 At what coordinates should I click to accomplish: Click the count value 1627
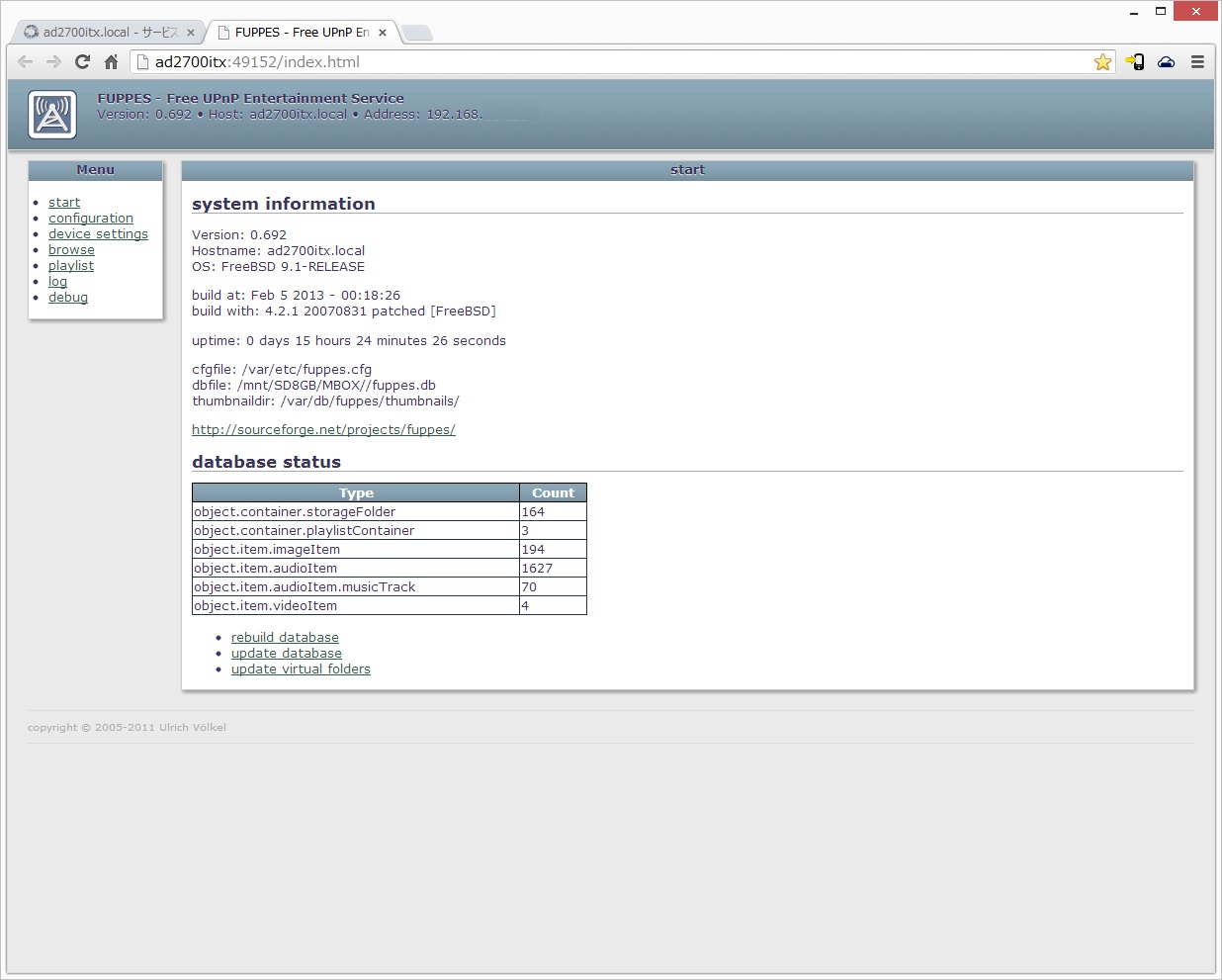(x=537, y=569)
